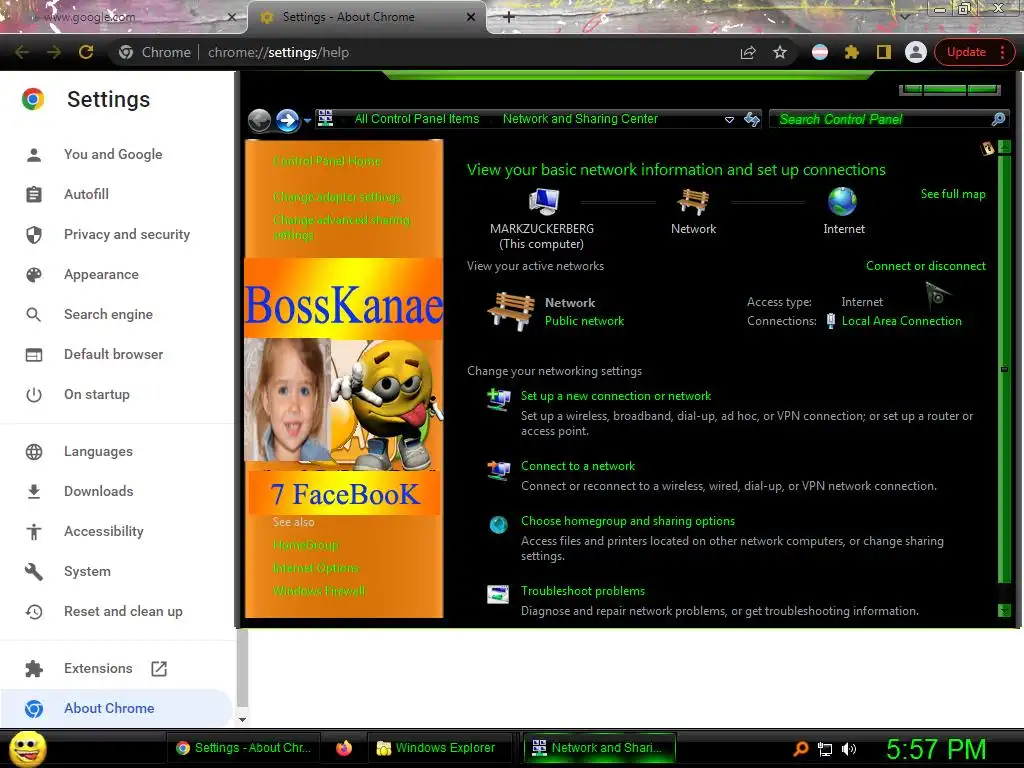Open System settings

(x=87, y=571)
